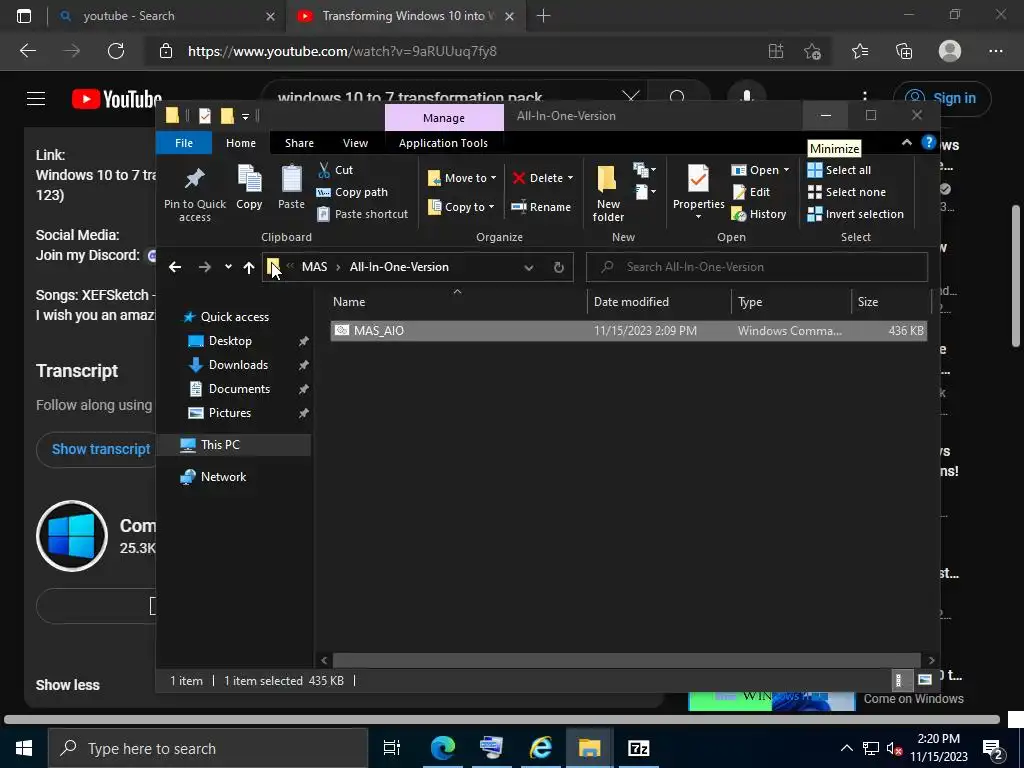Viewport: 1024px width, 768px height.
Task: Click Select none in ribbon
Action: (x=847, y=192)
